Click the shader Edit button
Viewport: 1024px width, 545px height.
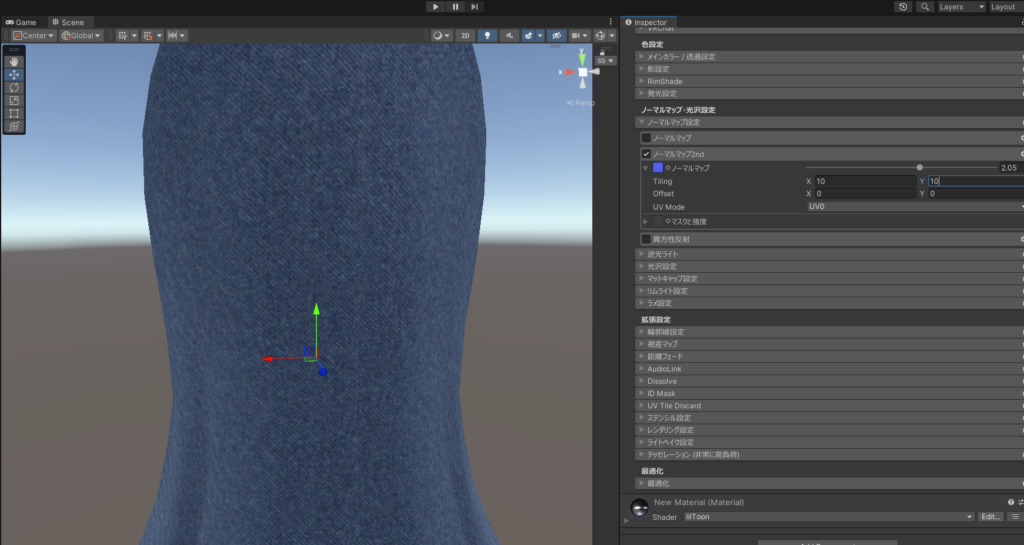point(989,517)
